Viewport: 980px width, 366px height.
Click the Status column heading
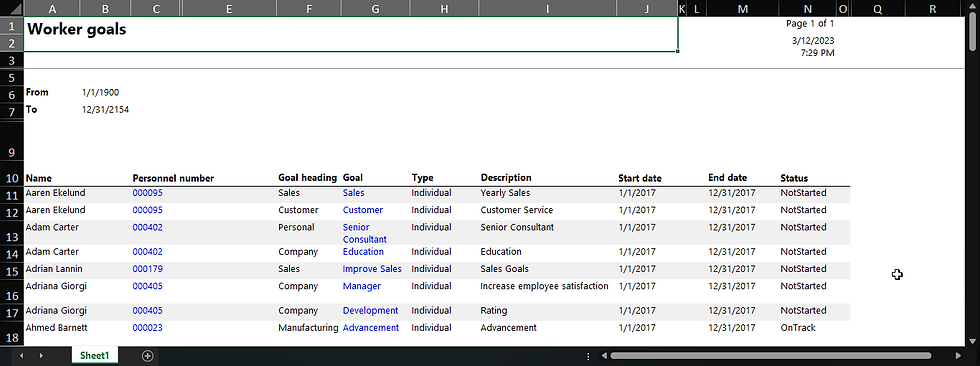click(x=794, y=178)
